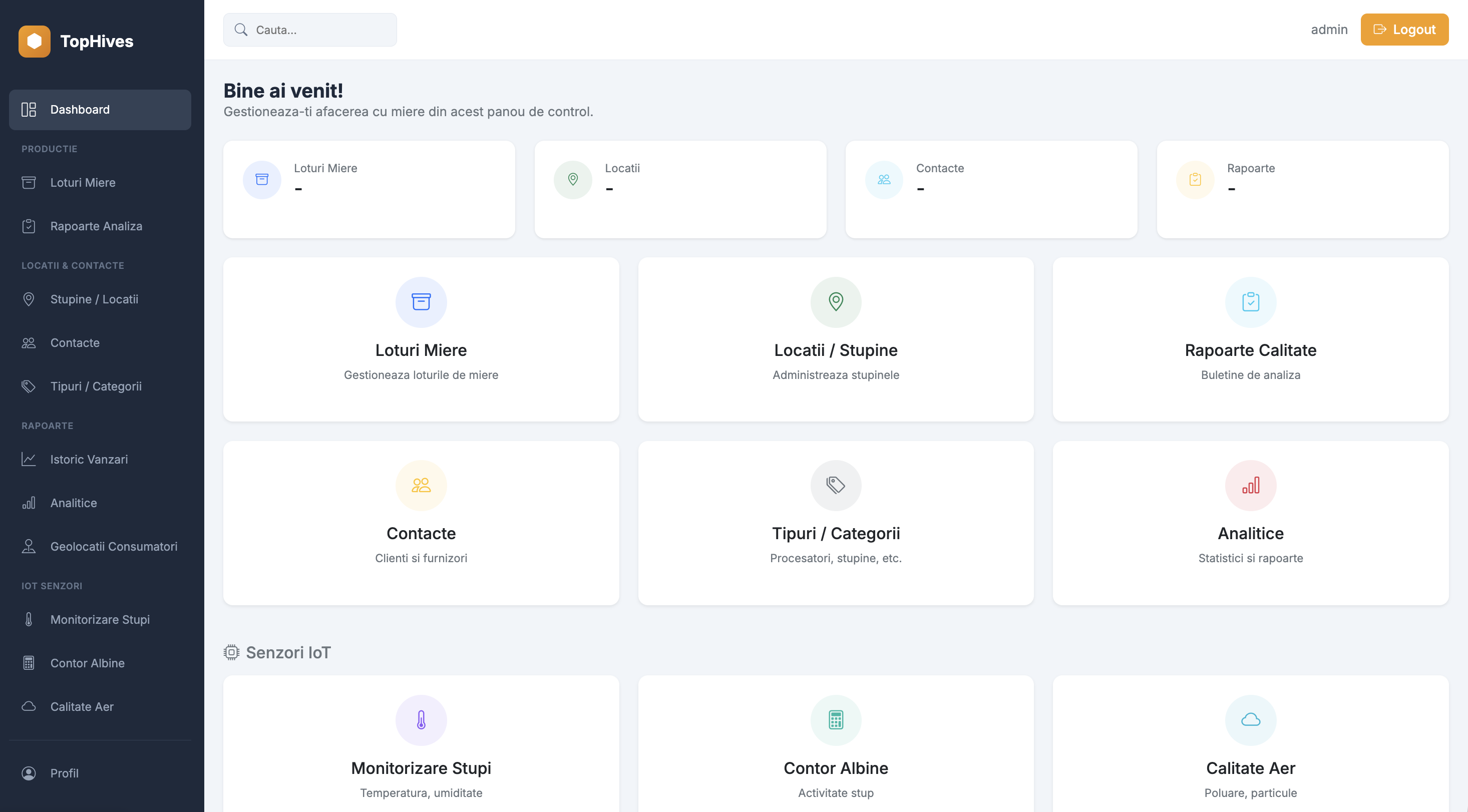Click the Contor Albine calculator icon
Screen dimensions: 1468x812
click(x=29, y=663)
